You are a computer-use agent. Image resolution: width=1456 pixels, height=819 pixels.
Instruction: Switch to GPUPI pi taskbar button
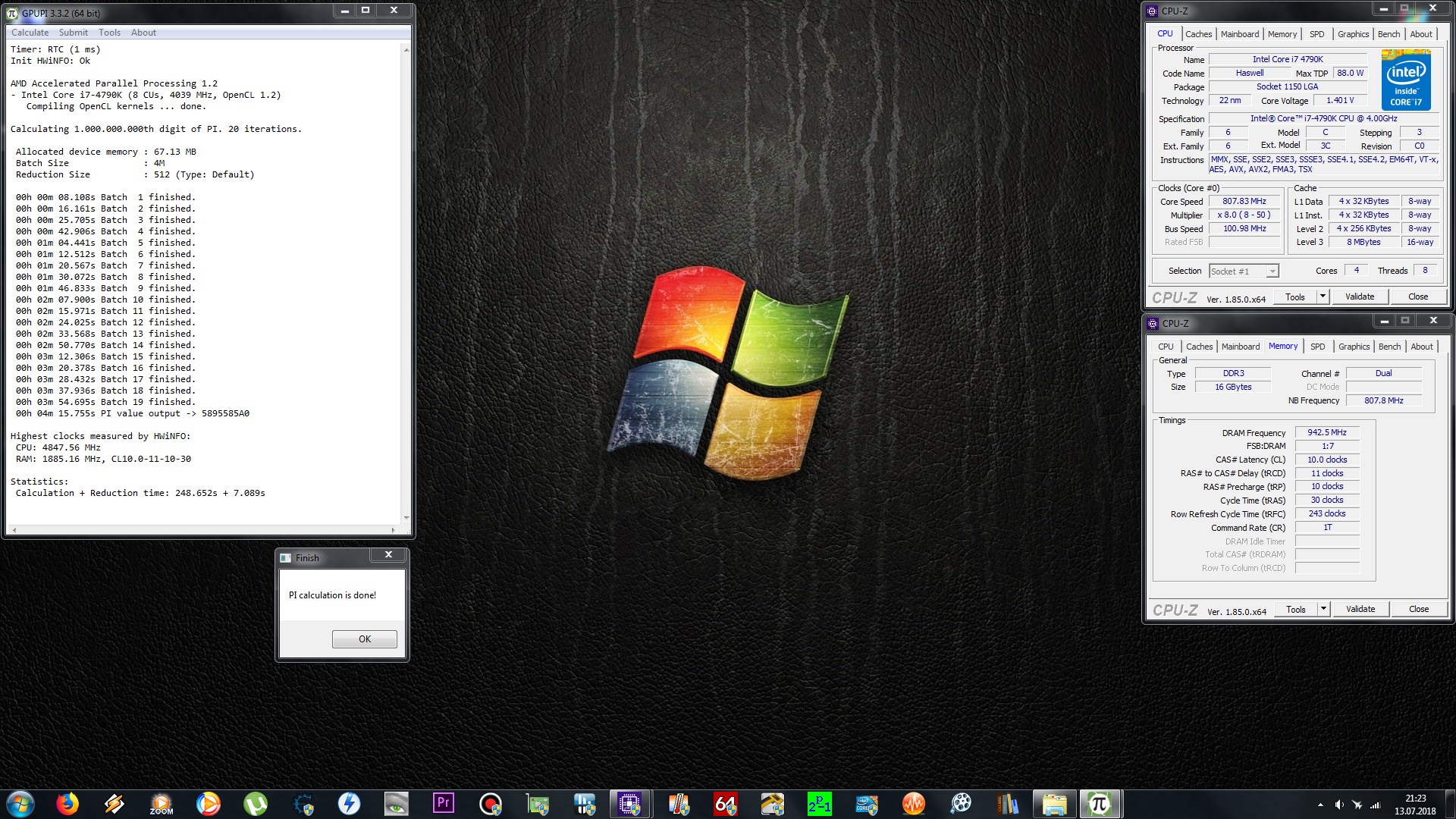coord(1100,804)
